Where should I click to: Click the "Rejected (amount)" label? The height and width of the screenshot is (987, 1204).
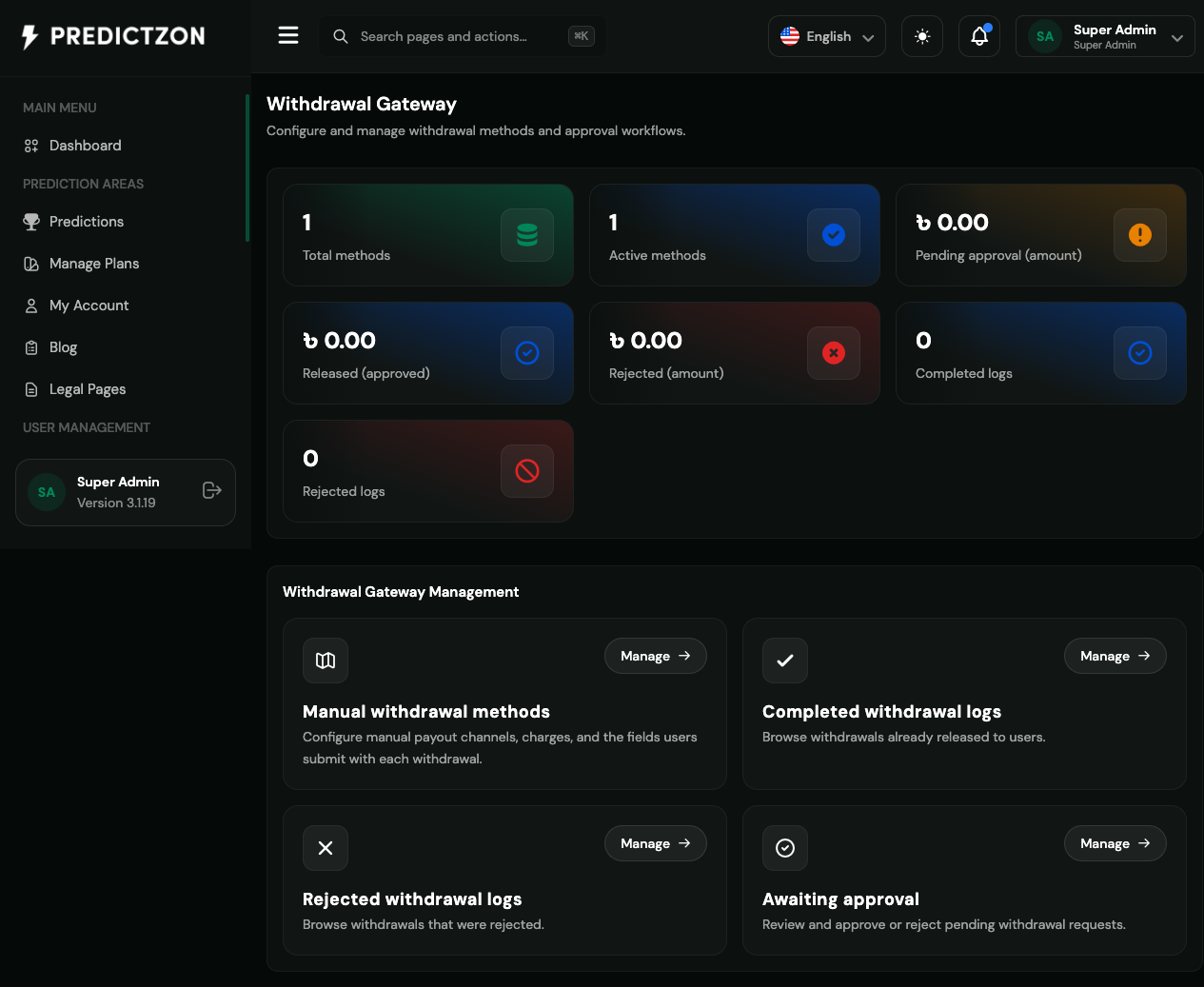[x=666, y=373]
